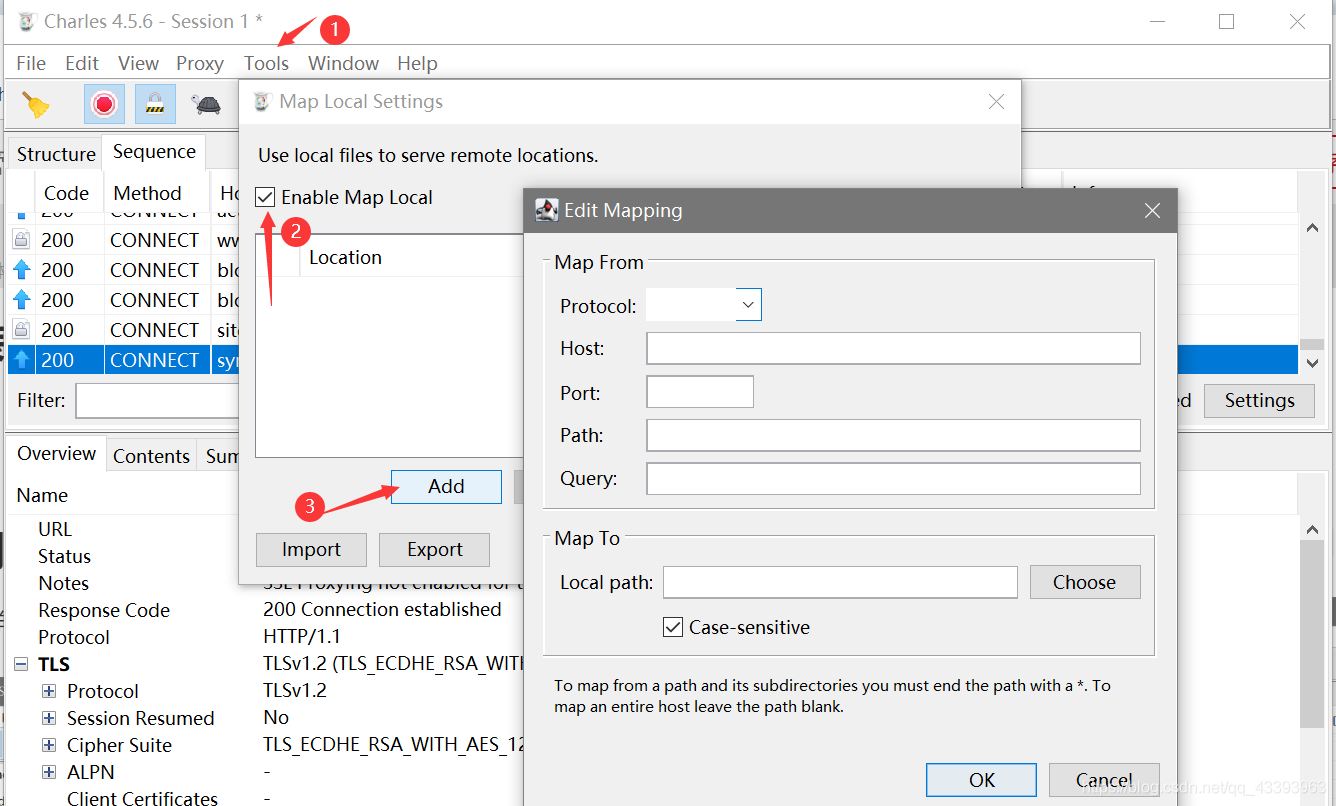Viewport: 1336px width, 806px height.
Task: Close the Map Local Settings dialog
Action: 996,101
